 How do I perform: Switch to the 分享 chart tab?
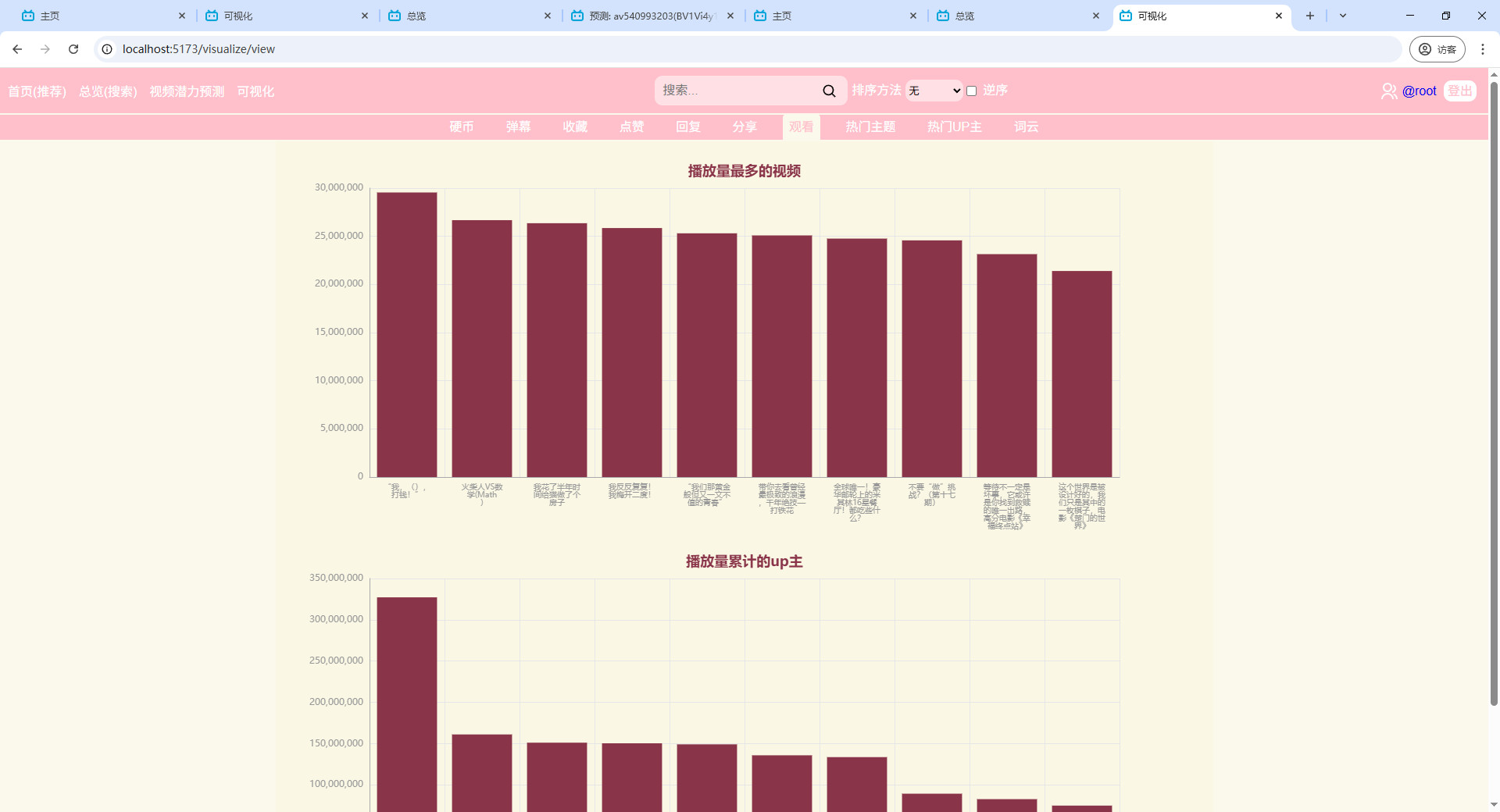tap(745, 126)
